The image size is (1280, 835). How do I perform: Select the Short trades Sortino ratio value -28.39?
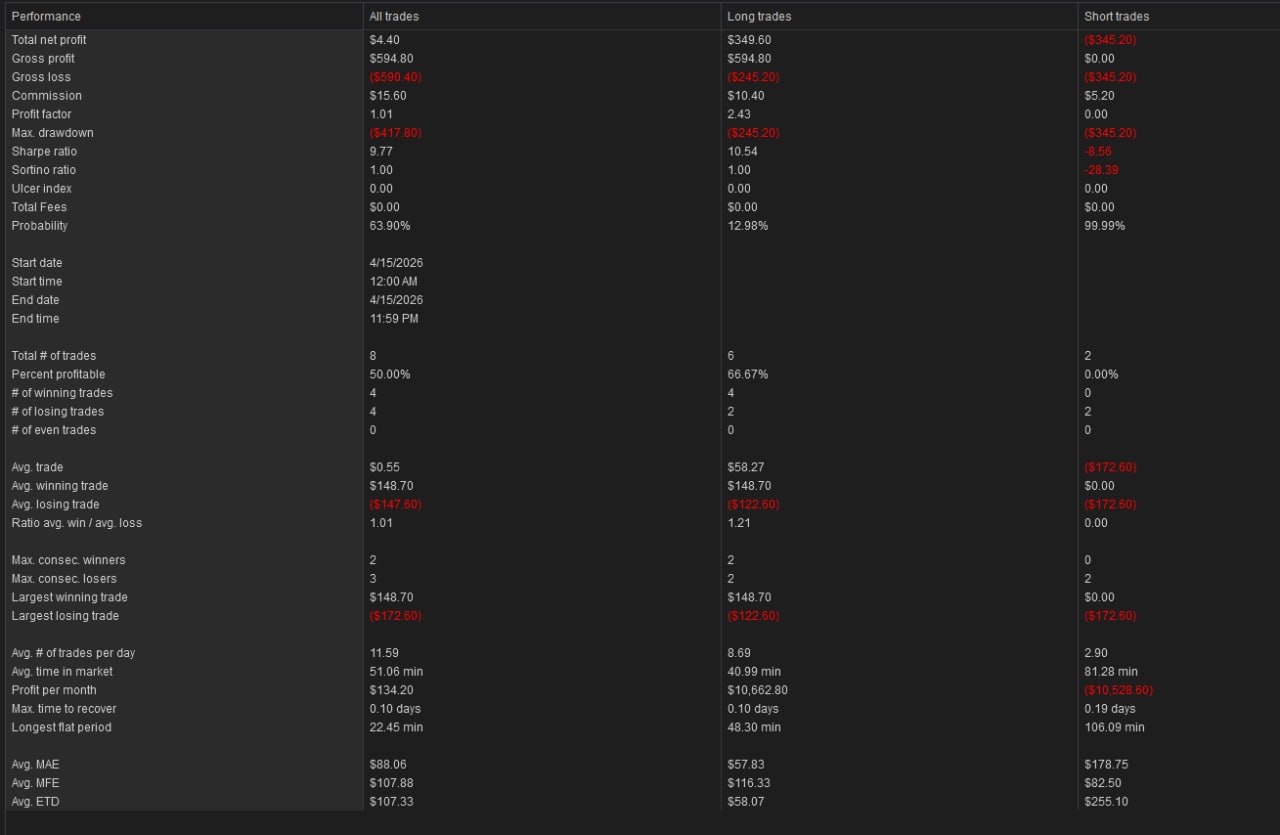click(x=1101, y=170)
